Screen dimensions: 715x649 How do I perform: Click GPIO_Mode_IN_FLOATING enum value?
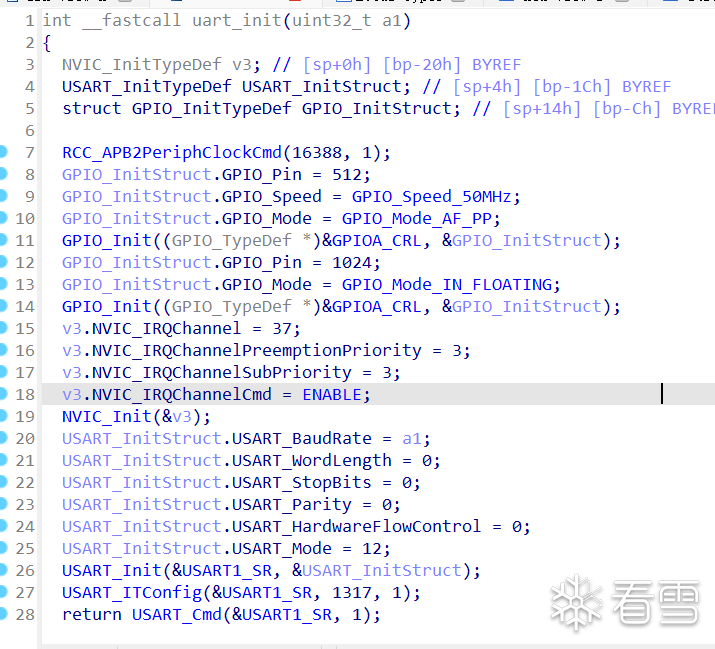(447, 285)
